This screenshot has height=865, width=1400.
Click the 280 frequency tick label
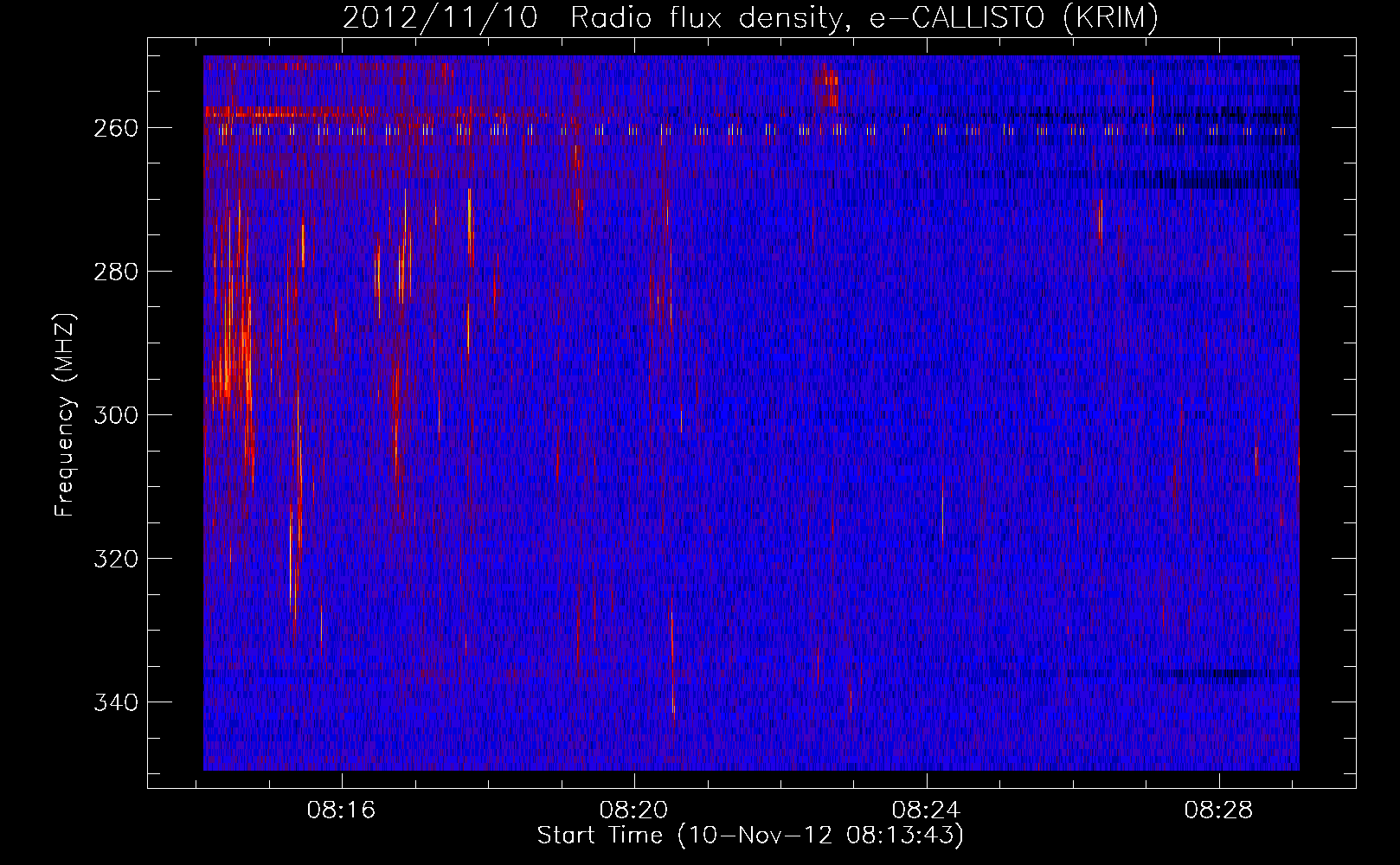tap(115, 272)
